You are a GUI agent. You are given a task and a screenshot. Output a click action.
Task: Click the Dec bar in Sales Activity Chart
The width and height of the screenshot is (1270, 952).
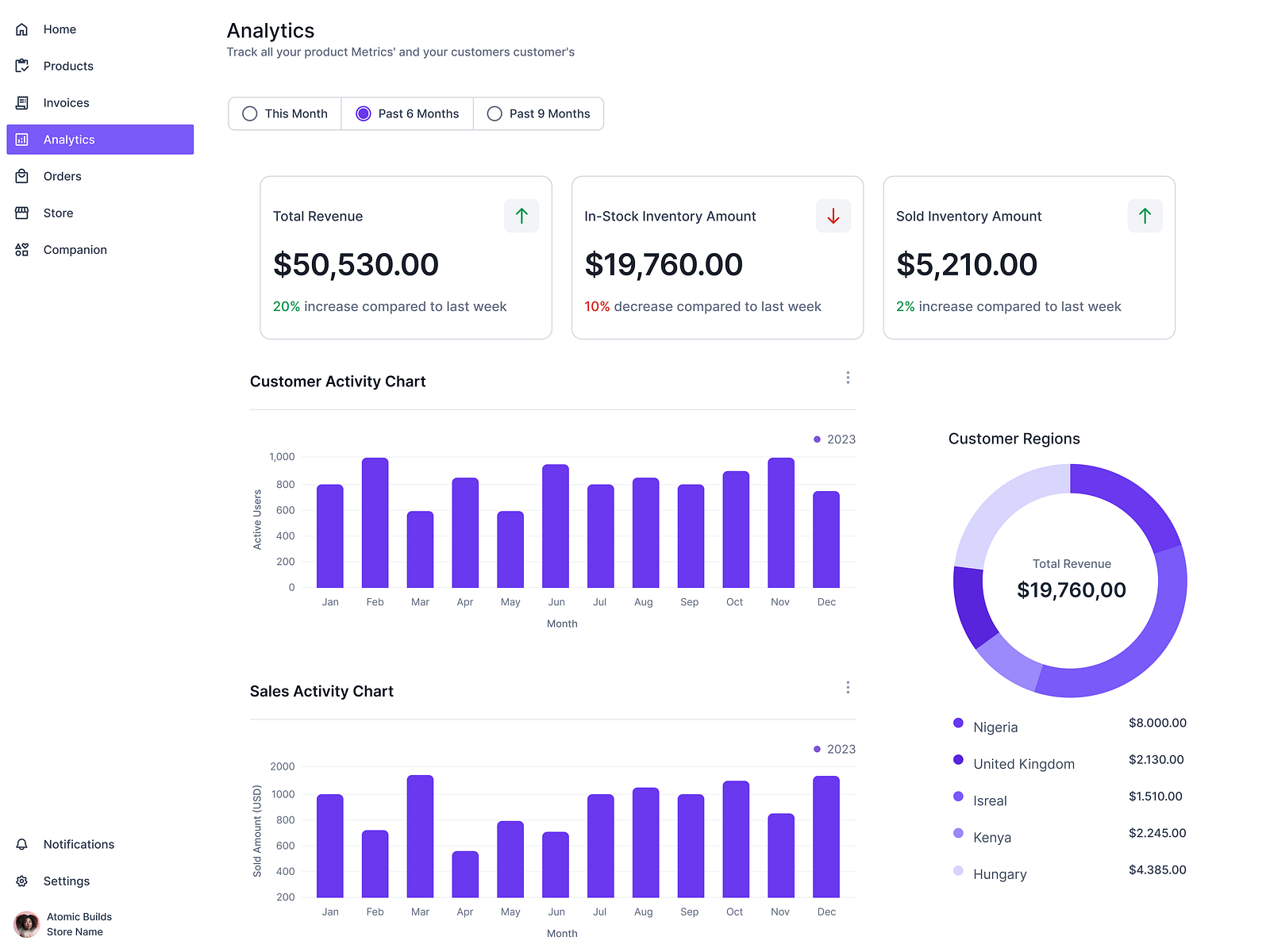(x=826, y=837)
